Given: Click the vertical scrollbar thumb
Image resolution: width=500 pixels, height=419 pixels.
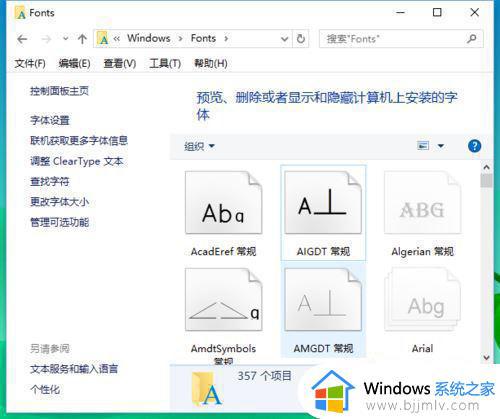Looking at the screenshot, I should (486, 181).
